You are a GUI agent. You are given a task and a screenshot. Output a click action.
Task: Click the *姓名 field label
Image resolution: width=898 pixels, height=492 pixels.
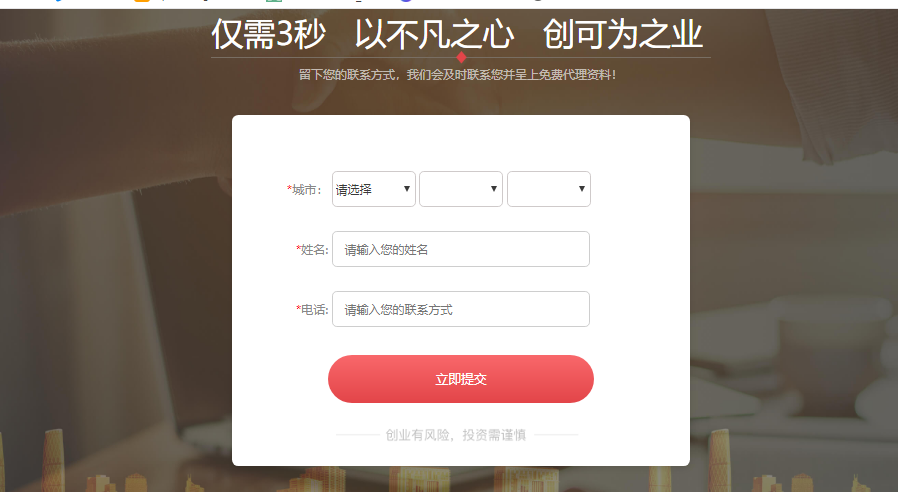point(312,250)
